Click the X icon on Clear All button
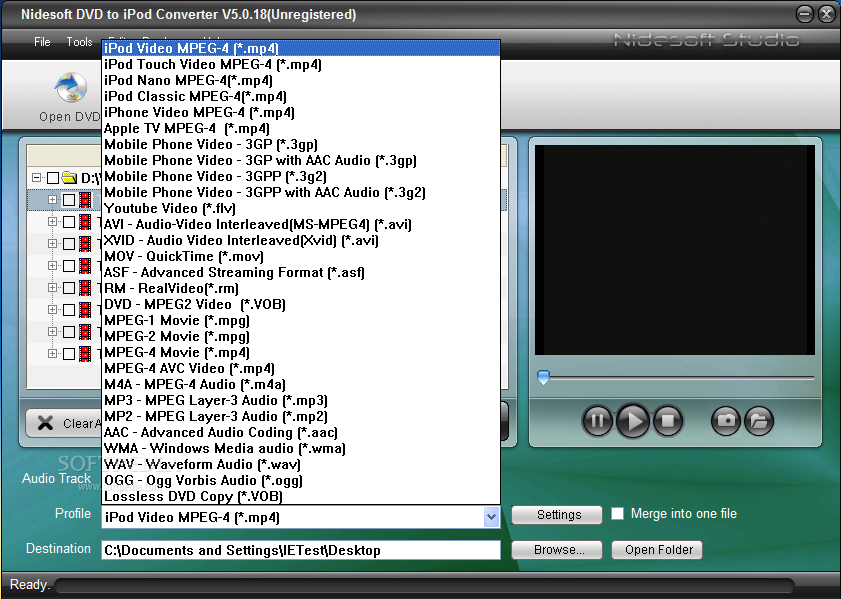This screenshot has height=599, width=841. pyautogui.click(x=46, y=423)
